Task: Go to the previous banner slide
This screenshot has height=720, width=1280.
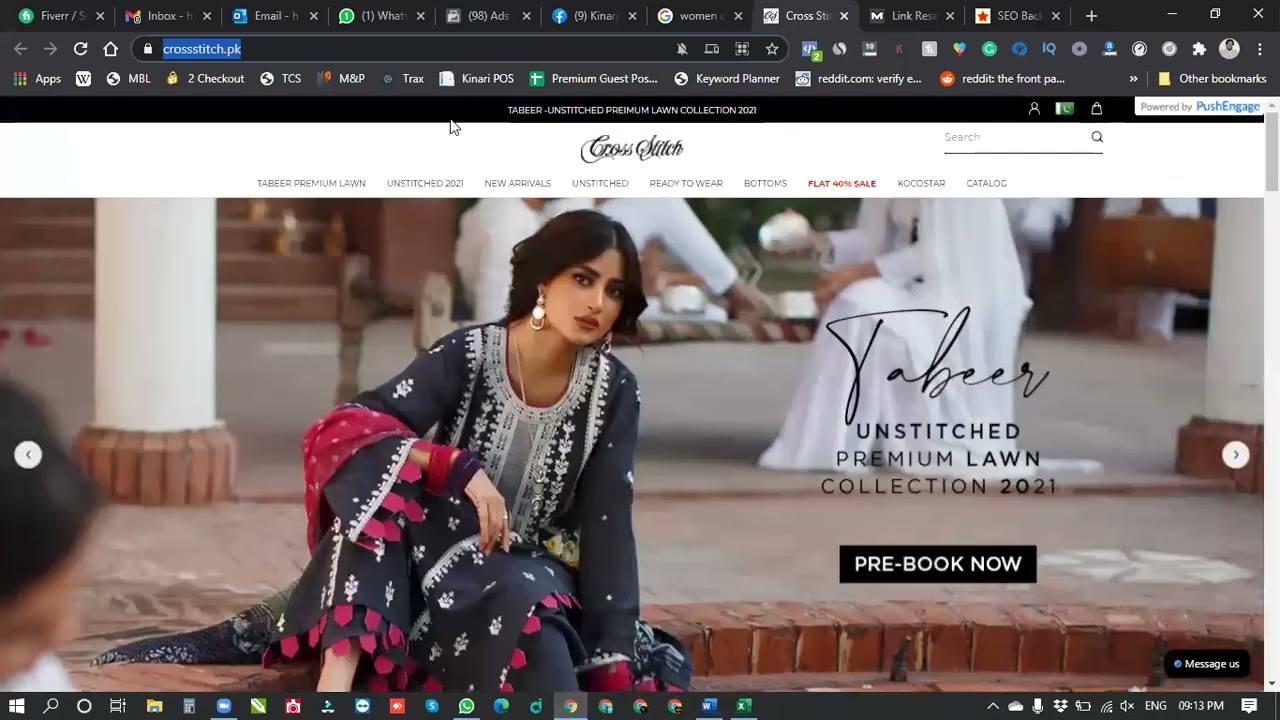Action: pos(28,454)
